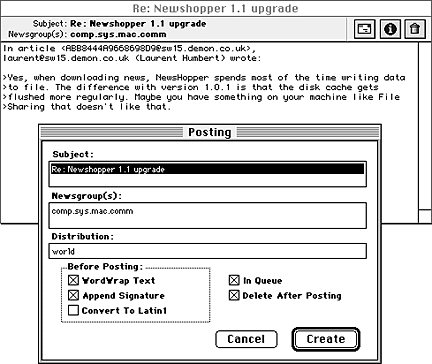Click the 'In article' message-ID line
This screenshot has width=432, height=364.
(129, 48)
